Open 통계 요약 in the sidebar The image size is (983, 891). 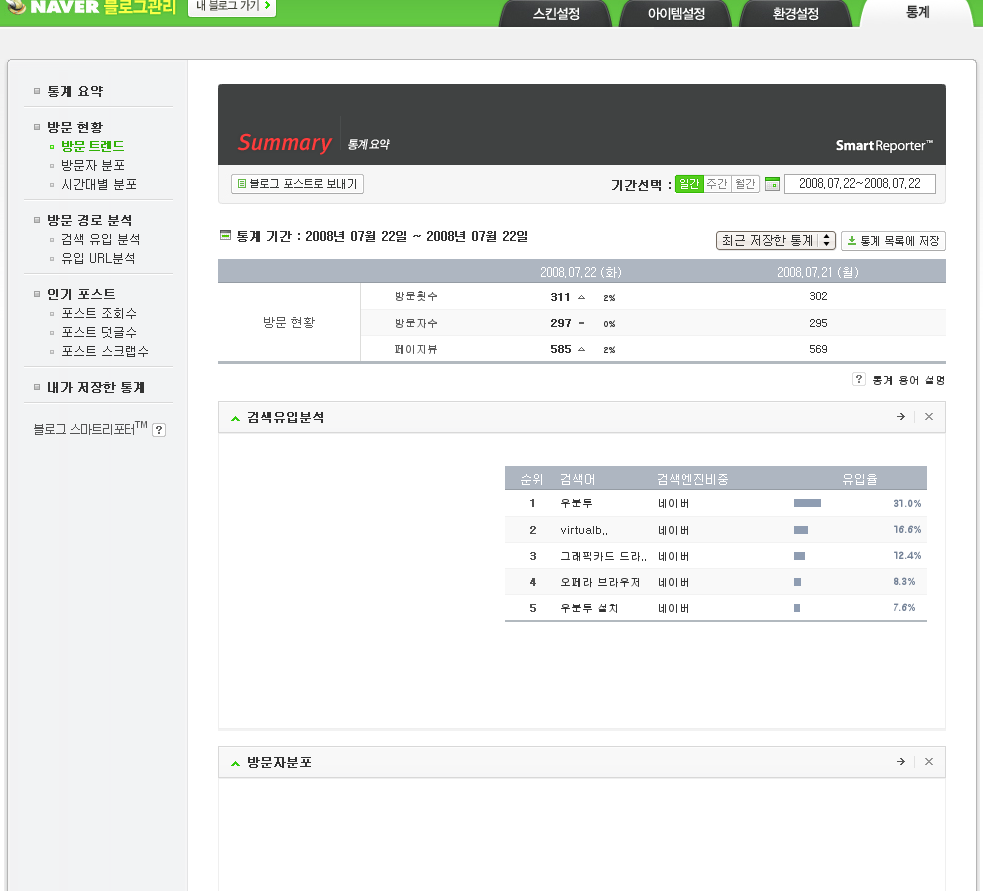point(75,92)
